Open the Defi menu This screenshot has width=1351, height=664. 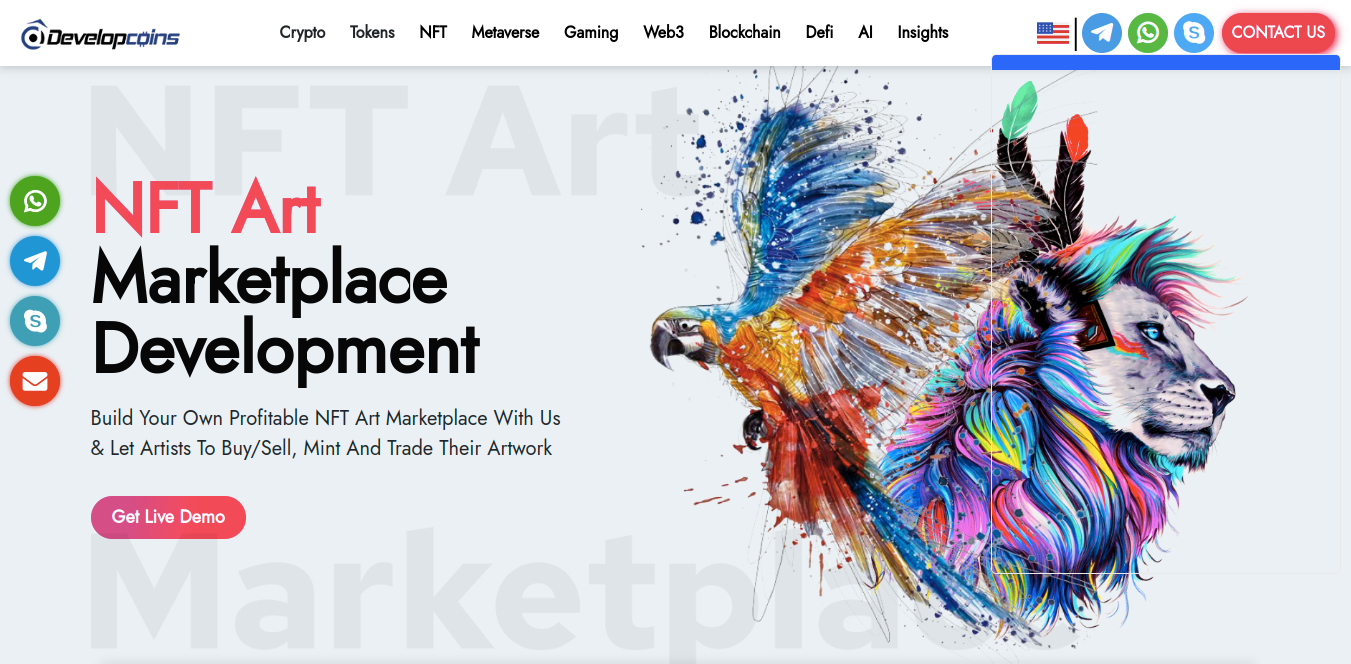819,32
